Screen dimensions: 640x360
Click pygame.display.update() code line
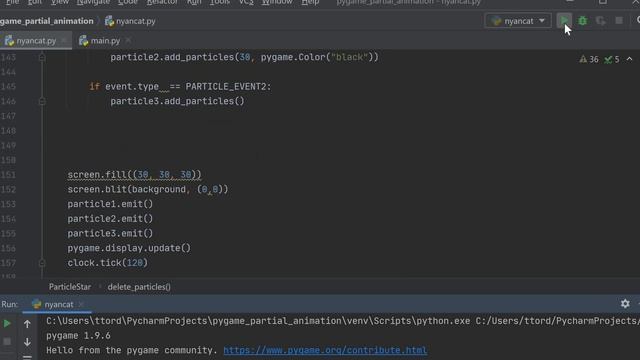(129, 248)
